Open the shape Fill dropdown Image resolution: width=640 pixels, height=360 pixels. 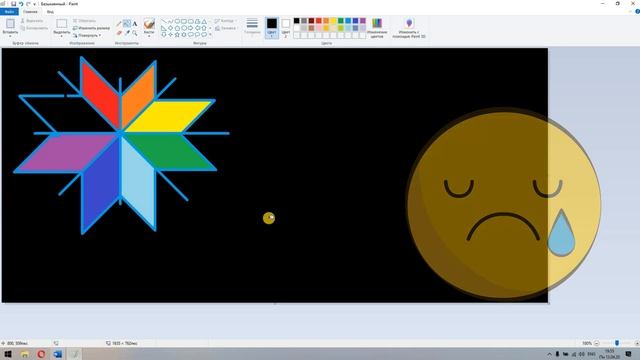(226, 28)
